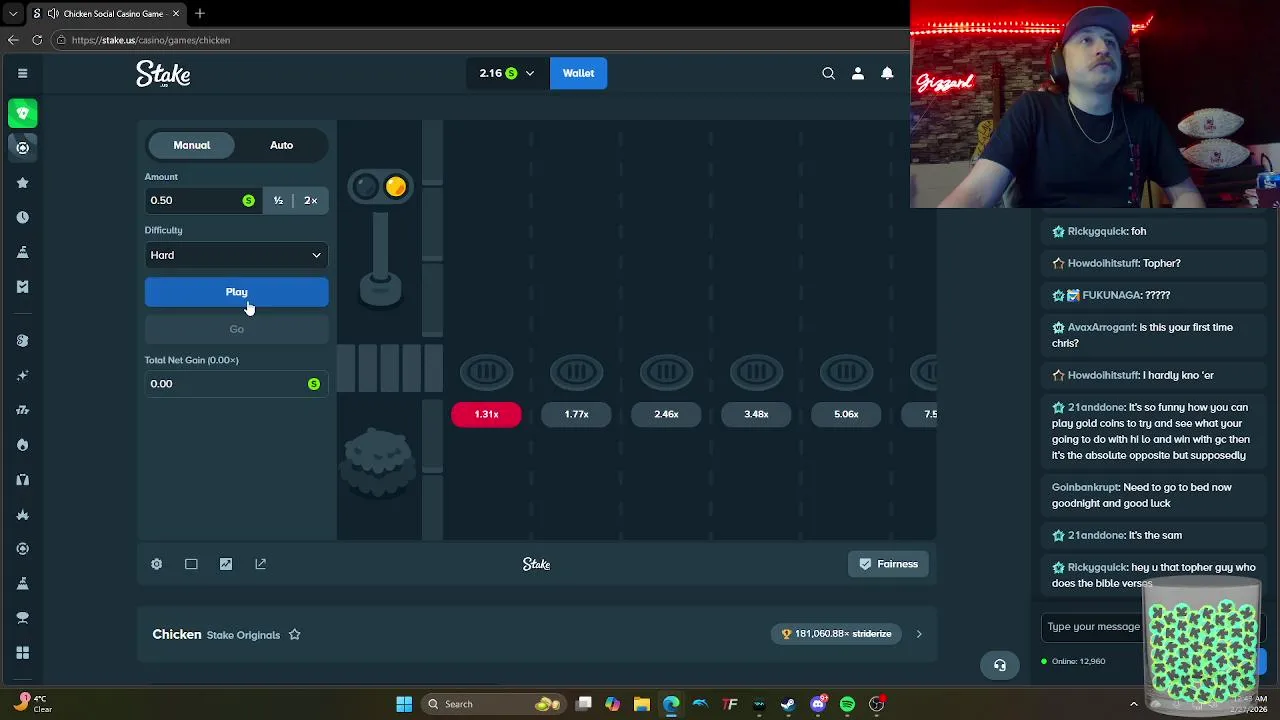Open Spotify from the taskbar

[x=847, y=704]
